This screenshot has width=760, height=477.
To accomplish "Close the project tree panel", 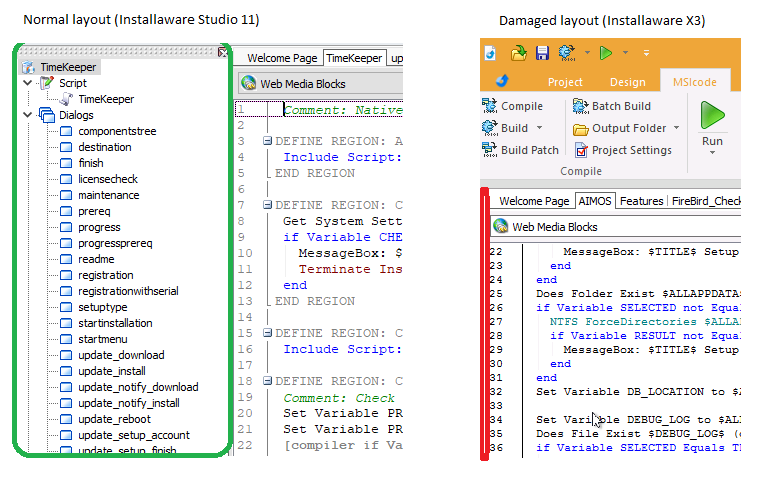I will [x=222, y=52].
